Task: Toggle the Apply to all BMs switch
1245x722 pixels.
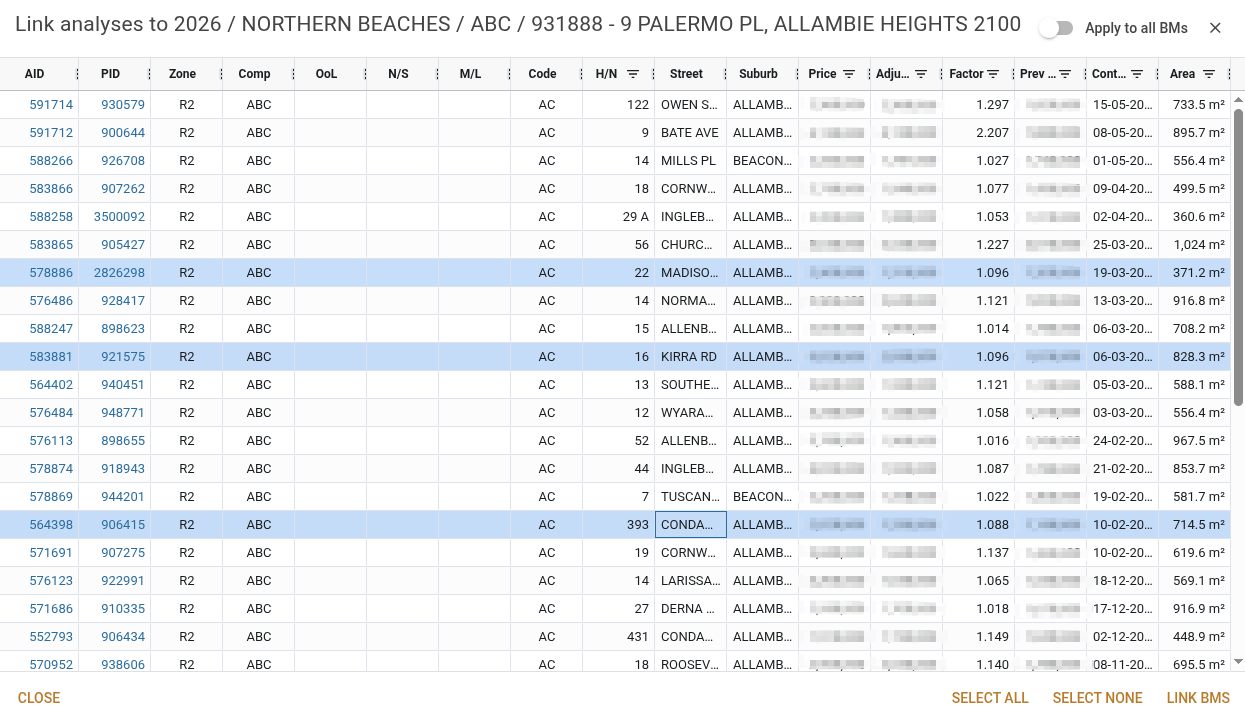Action: (1055, 28)
